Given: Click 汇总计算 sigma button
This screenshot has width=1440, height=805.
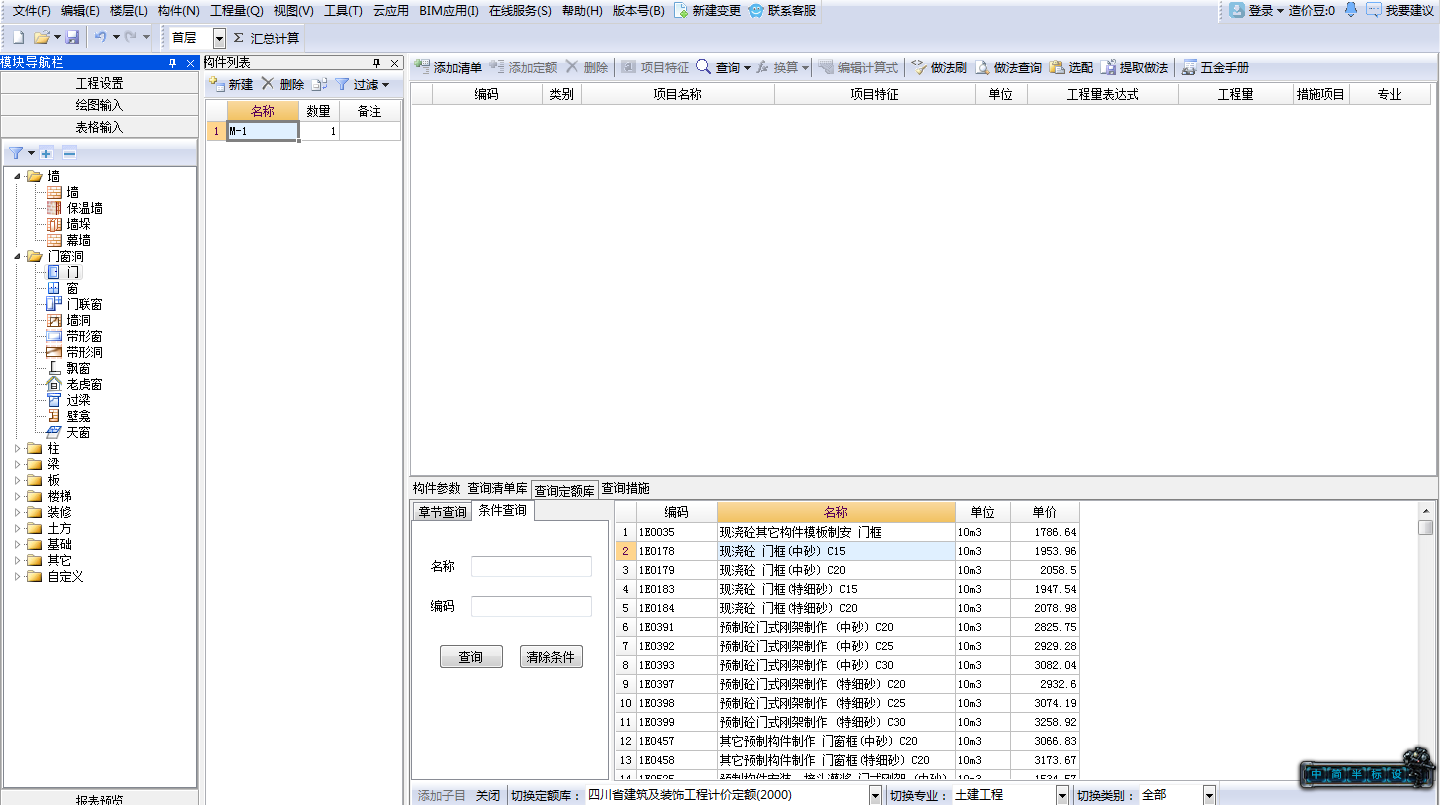Looking at the screenshot, I should (x=266, y=38).
